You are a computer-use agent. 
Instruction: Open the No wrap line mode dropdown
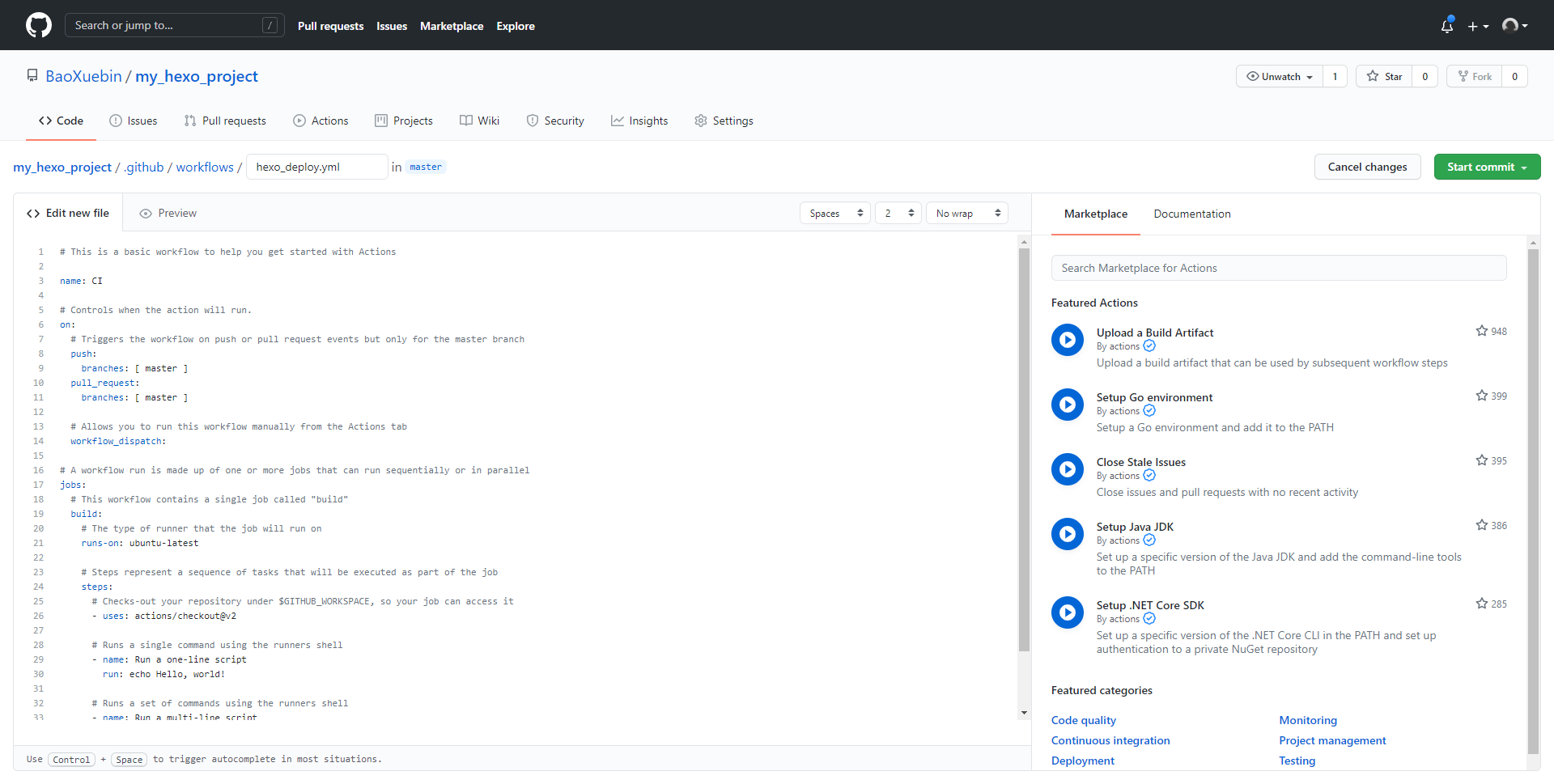[967, 214]
